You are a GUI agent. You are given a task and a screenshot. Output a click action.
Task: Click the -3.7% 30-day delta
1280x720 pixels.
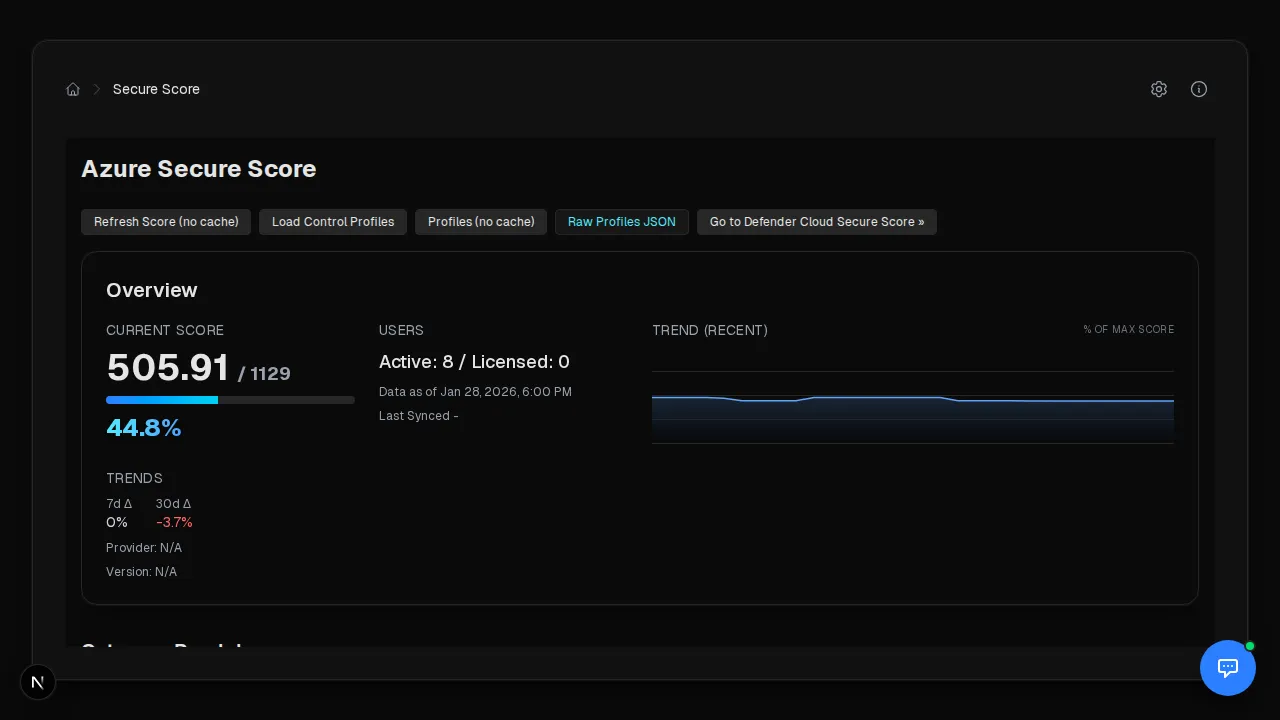point(174,522)
